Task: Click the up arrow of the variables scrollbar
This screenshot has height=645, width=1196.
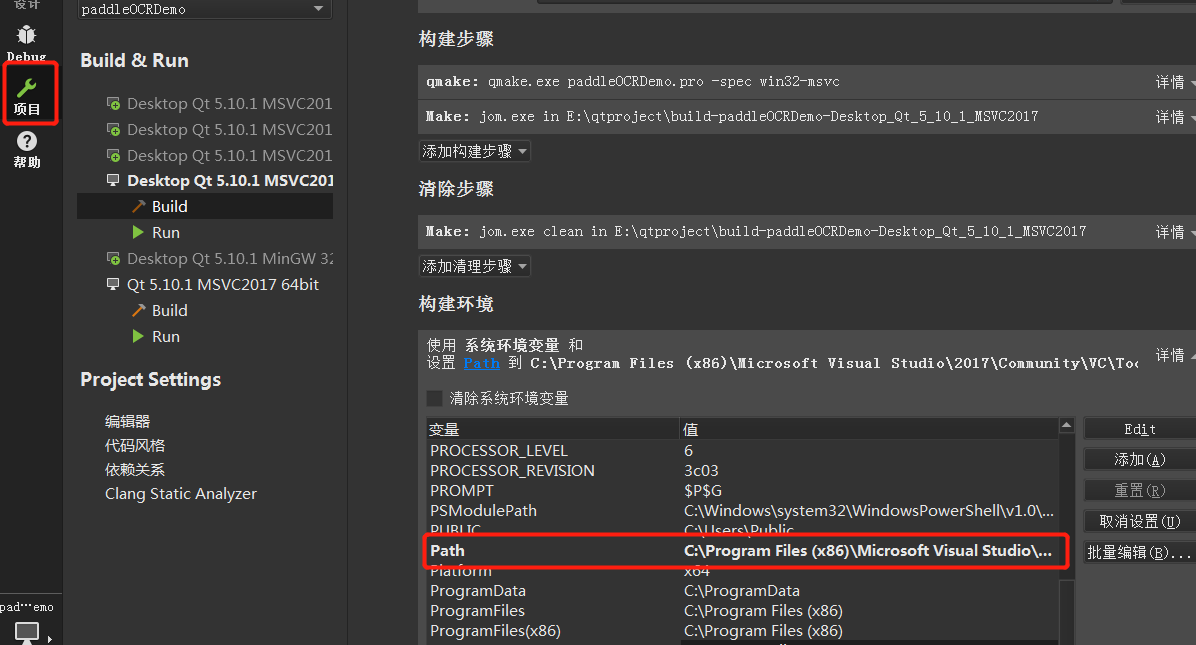Action: click(x=1066, y=423)
